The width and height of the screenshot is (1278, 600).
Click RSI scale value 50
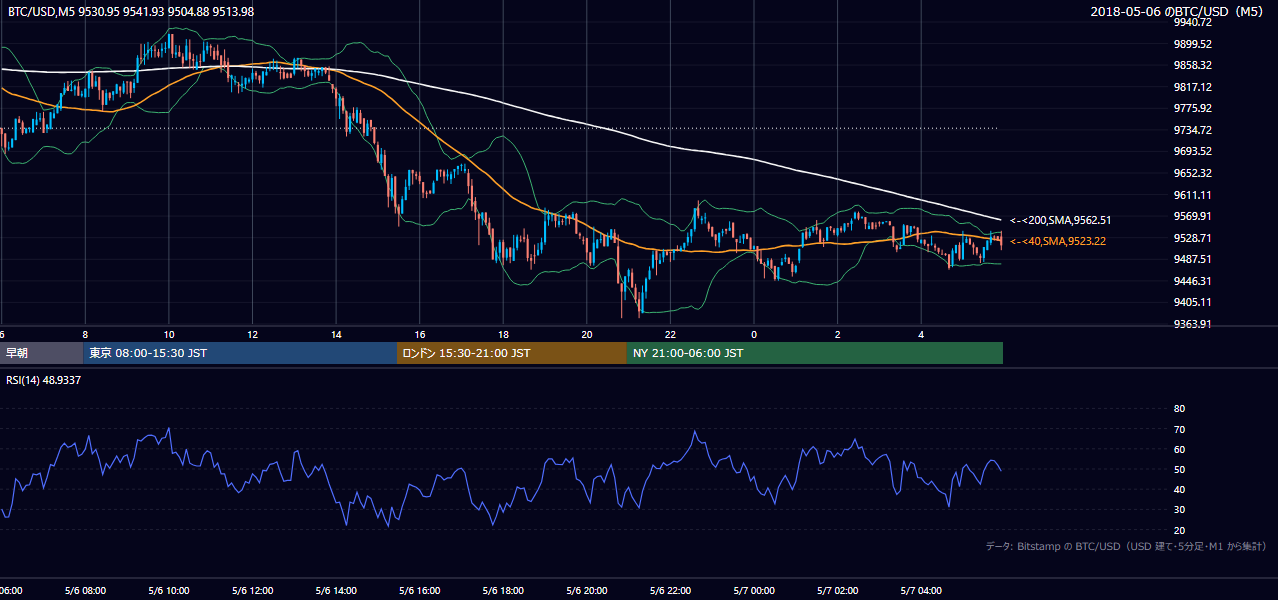tap(1179, 469)
